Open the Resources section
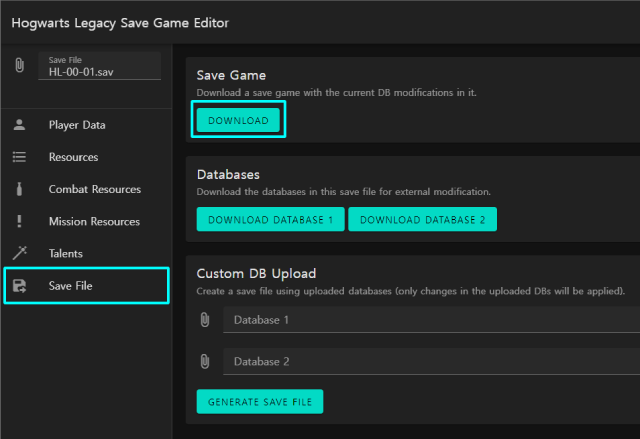 [87, 157]
